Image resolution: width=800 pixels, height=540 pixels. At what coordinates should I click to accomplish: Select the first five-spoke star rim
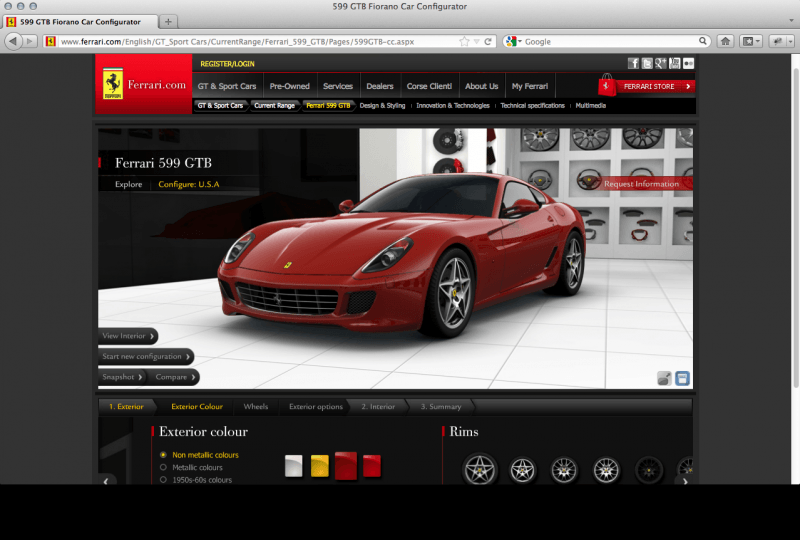[x=480, y=469]
